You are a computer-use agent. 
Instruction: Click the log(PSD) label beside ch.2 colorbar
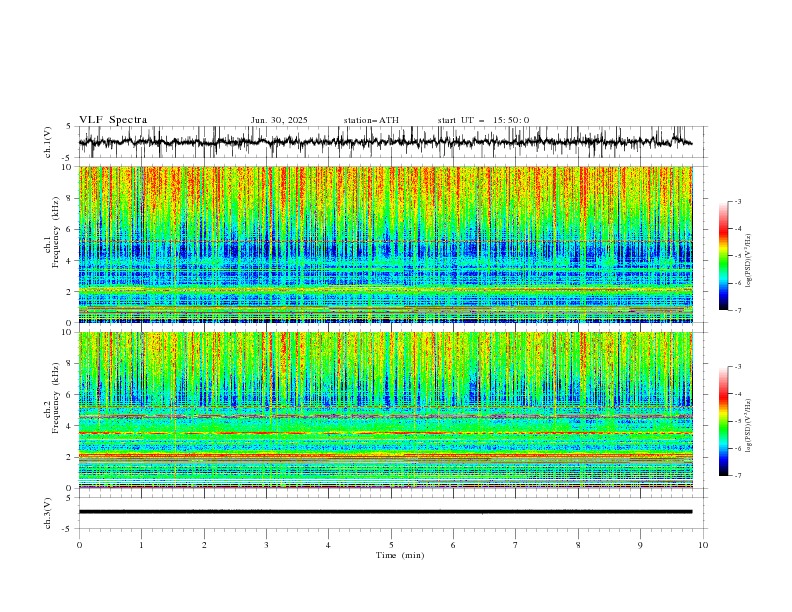(749, 425)
